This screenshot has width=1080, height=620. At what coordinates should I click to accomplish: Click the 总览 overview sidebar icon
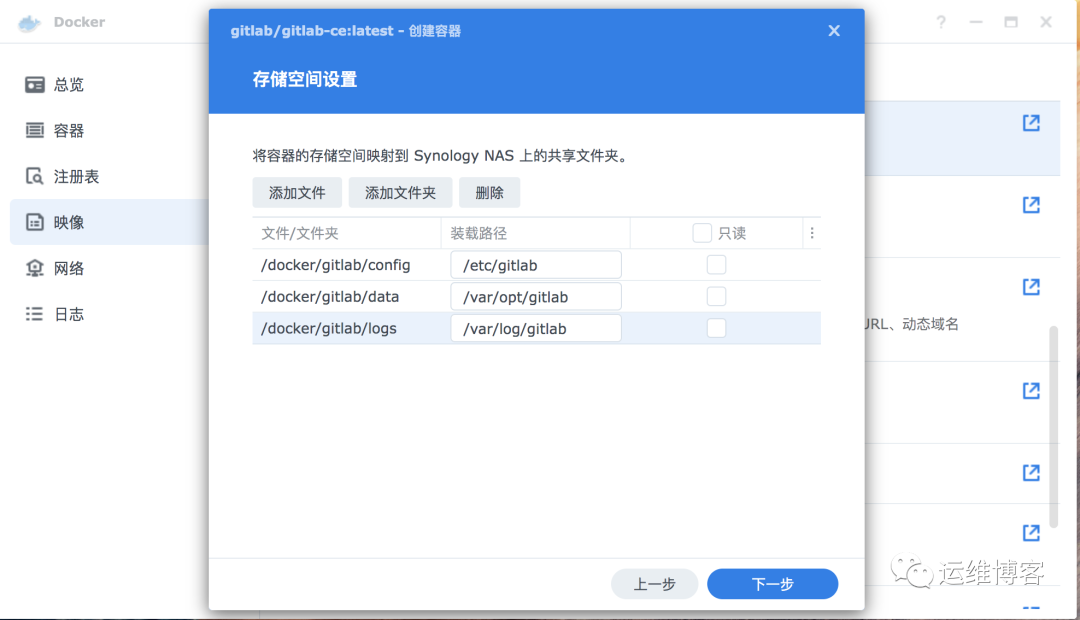click(34, 85)
